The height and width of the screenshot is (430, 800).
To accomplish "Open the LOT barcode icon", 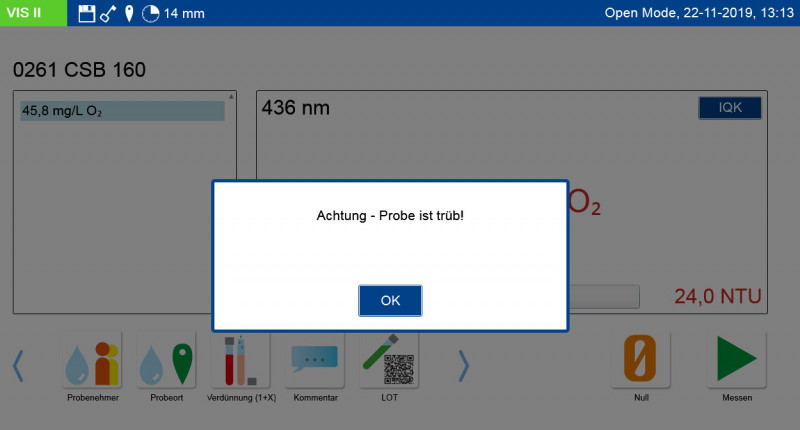I will (389, 360).
